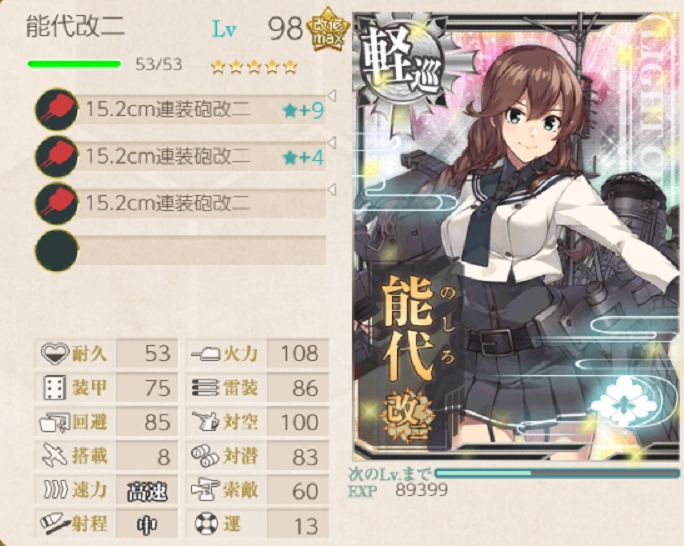Click the 対空 anti-air gun icon
Screen dimensions: 684x546
205,422
